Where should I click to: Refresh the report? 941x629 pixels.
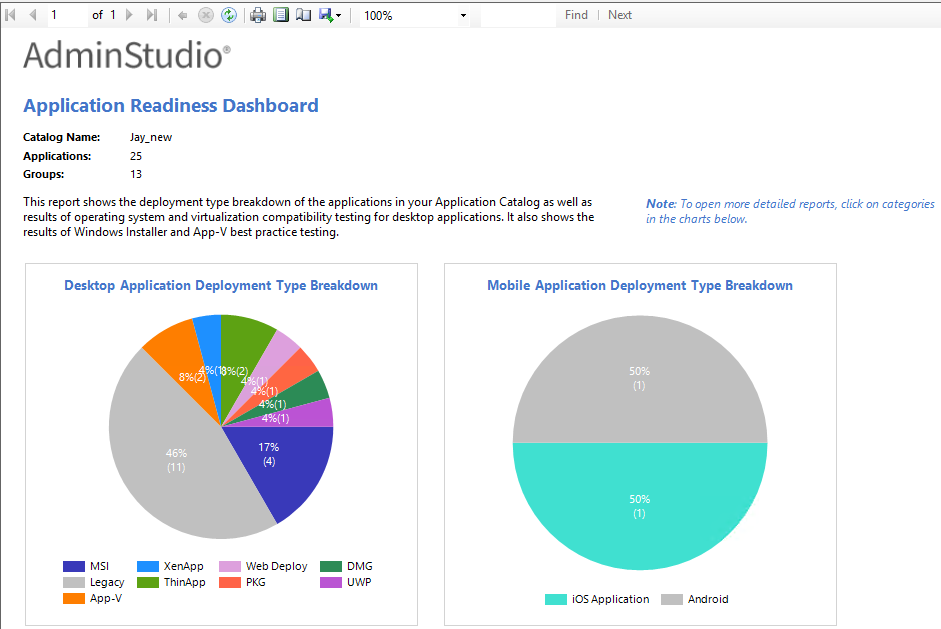[229, 15]
